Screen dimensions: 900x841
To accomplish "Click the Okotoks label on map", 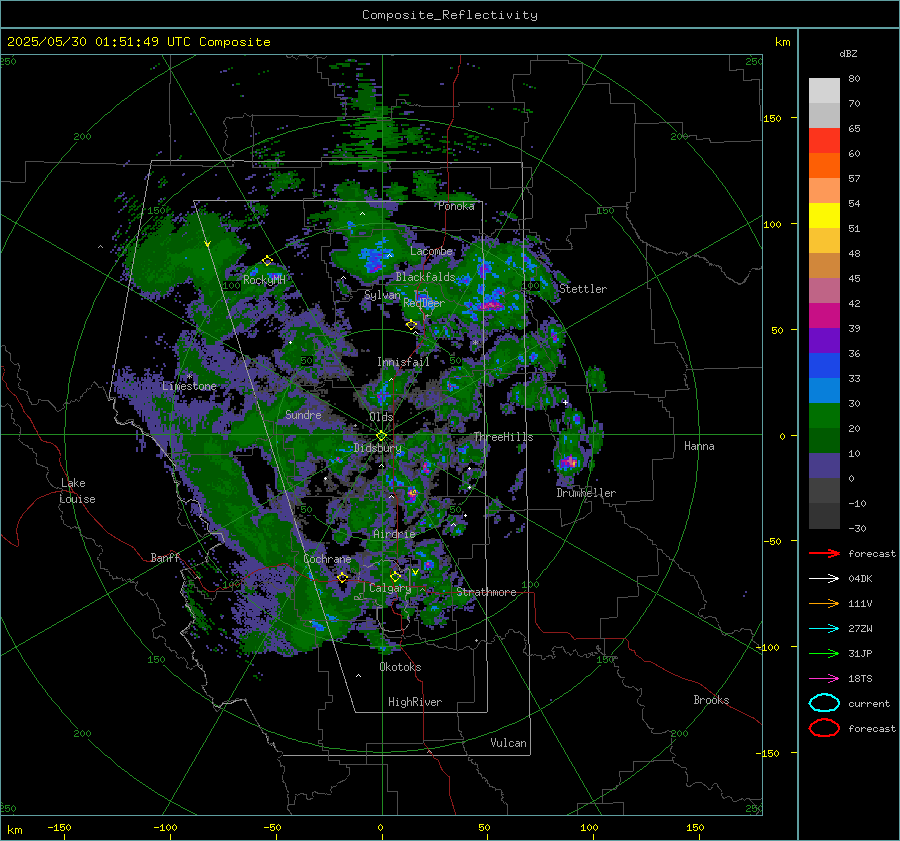I will 400,667.
